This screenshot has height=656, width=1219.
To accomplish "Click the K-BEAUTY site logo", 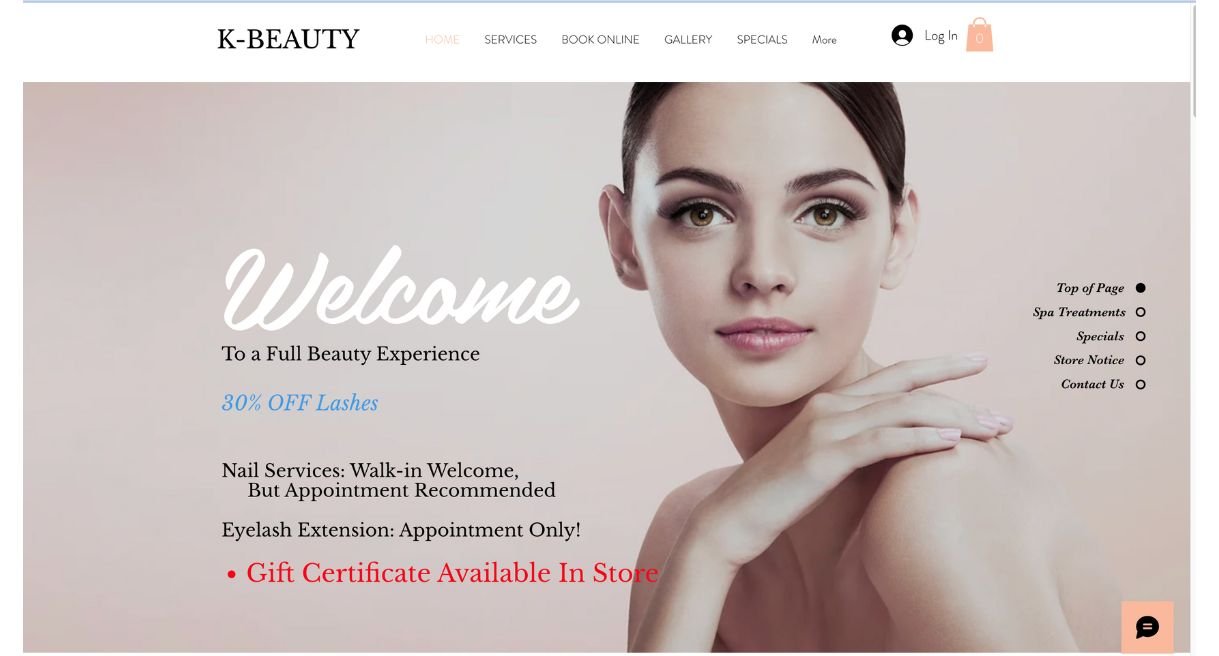I will [x=288, y=39].
